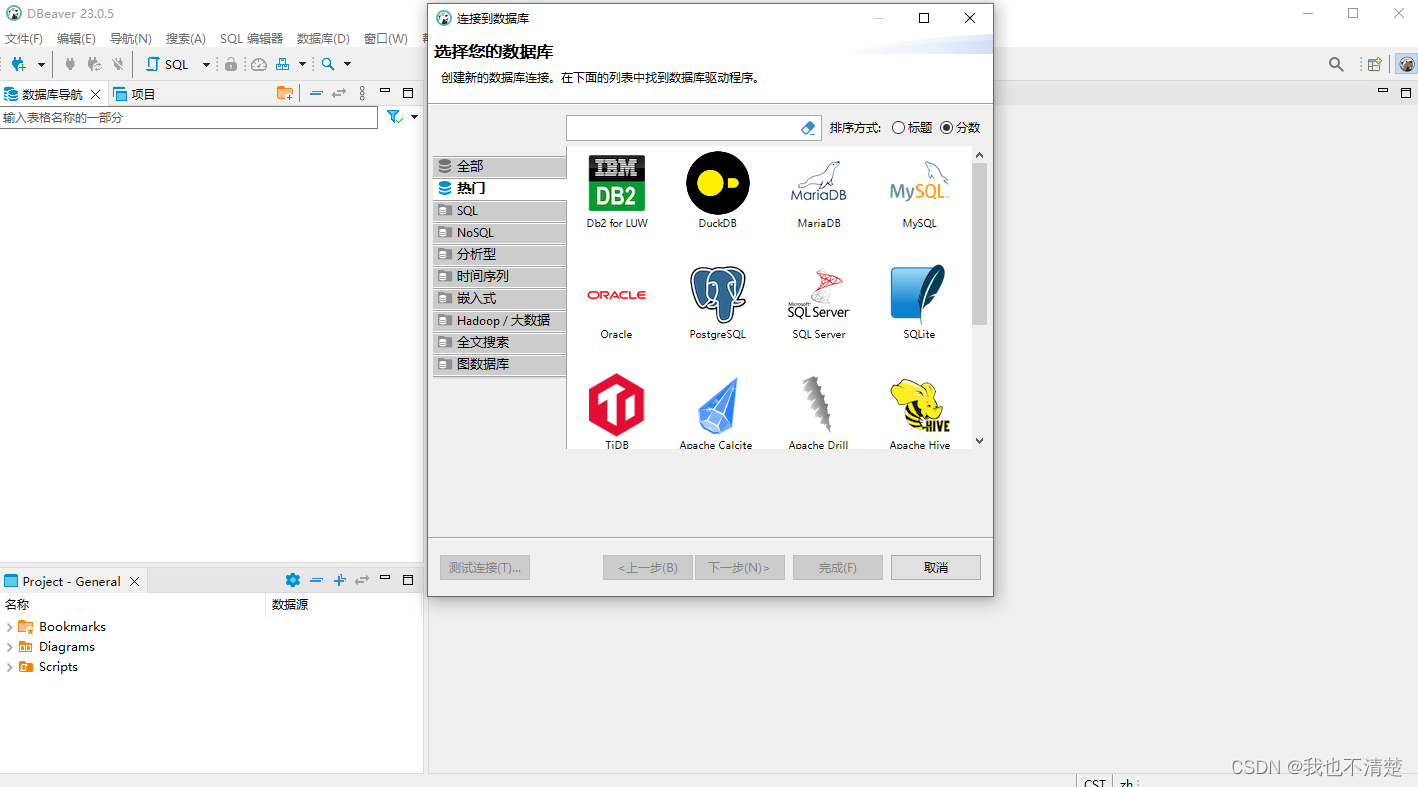Click the 测试连接(T)... button

(485, 567)
